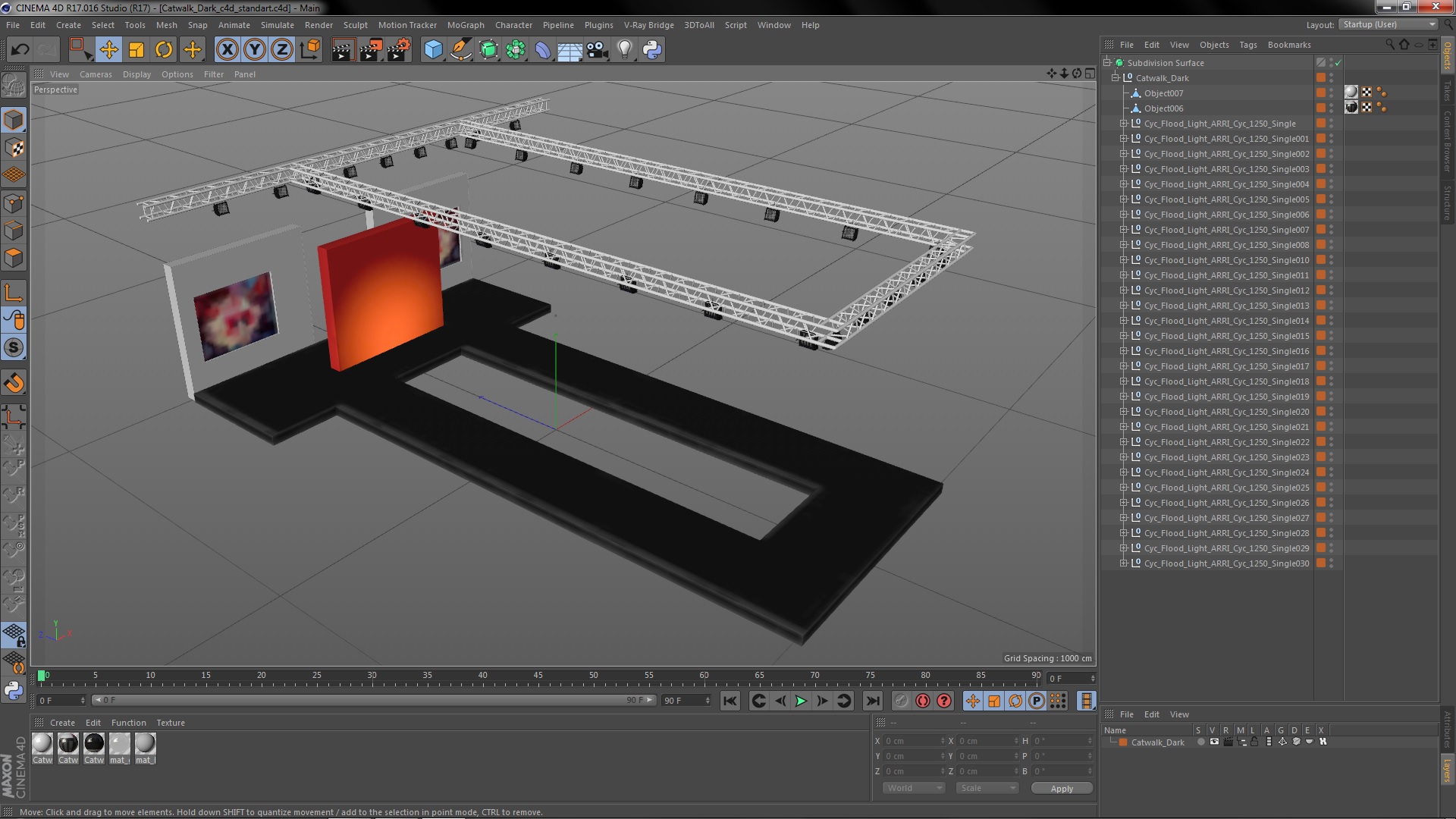The image size is (1456, 819).
Task: Switch to Model mode
Action: point(14,120)
